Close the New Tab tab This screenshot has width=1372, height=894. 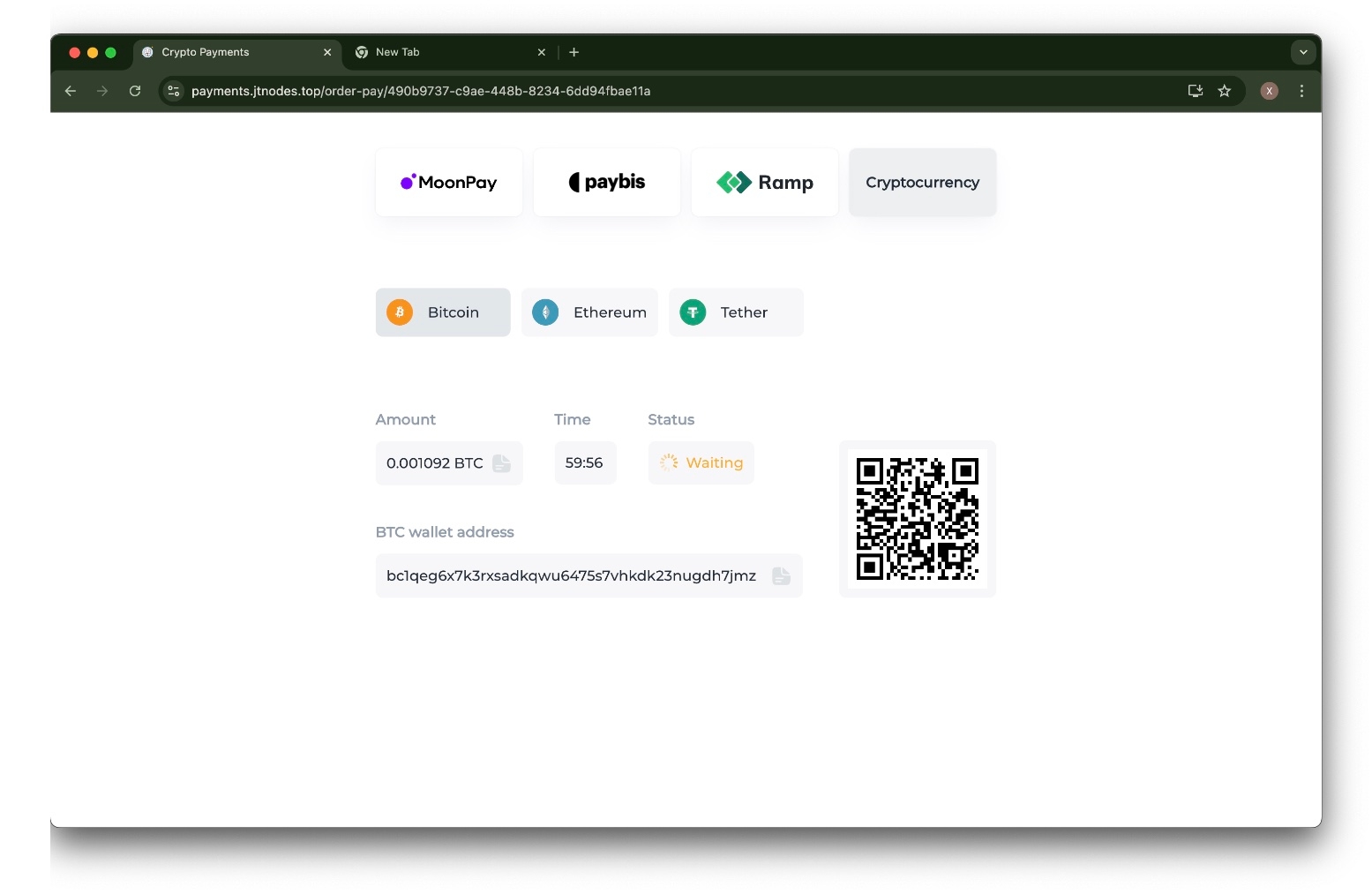pos(542,52)
